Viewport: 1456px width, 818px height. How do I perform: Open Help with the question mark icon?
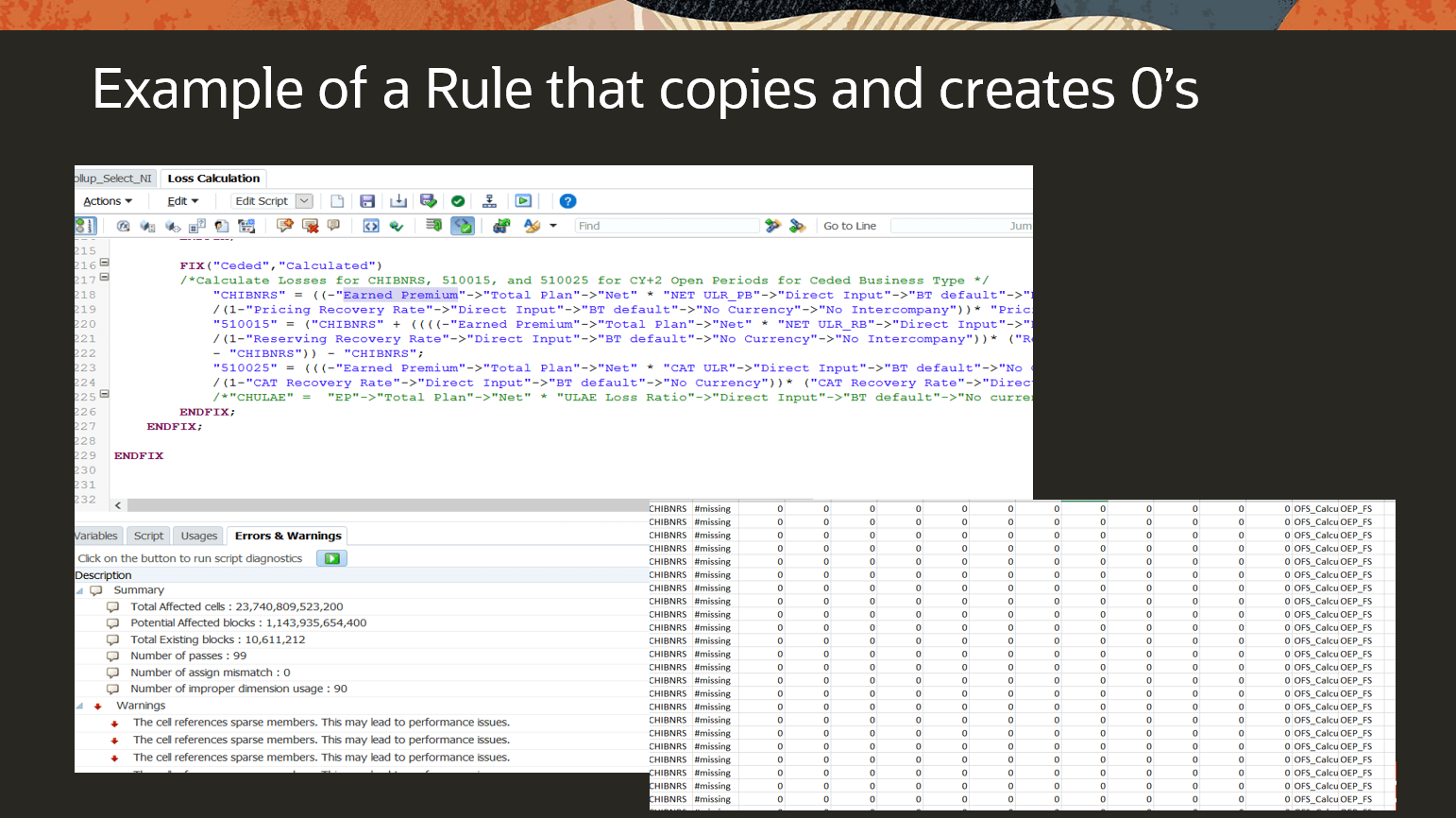click(x=566, y=200)
